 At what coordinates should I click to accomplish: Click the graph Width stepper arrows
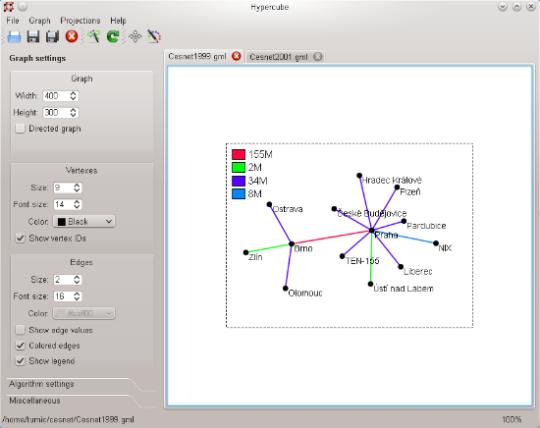point(73,96)
